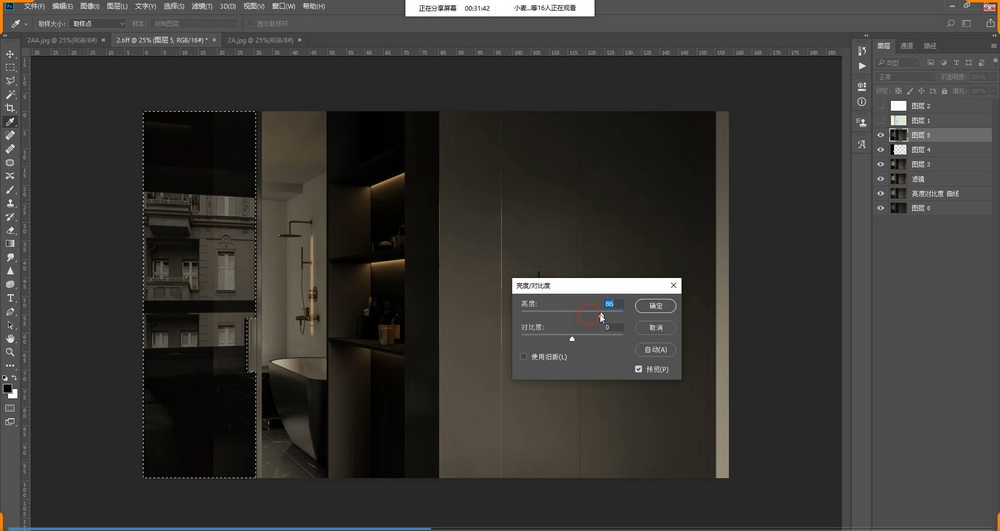Open the Character panel icon
The height and width of the screenshot is (531, 1000).
862,144
